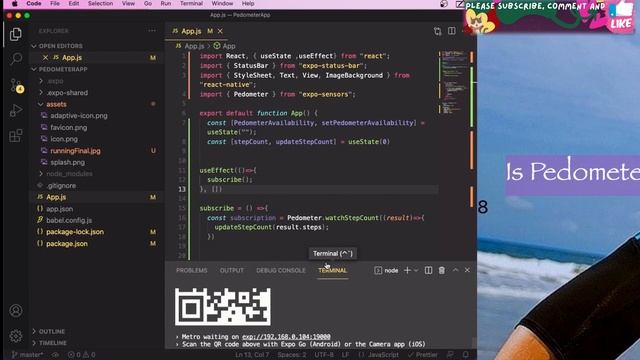This screenshot has height=360, width=640.
Task: Expand the .expo-shared folder
Action: [x=67, y=93]
